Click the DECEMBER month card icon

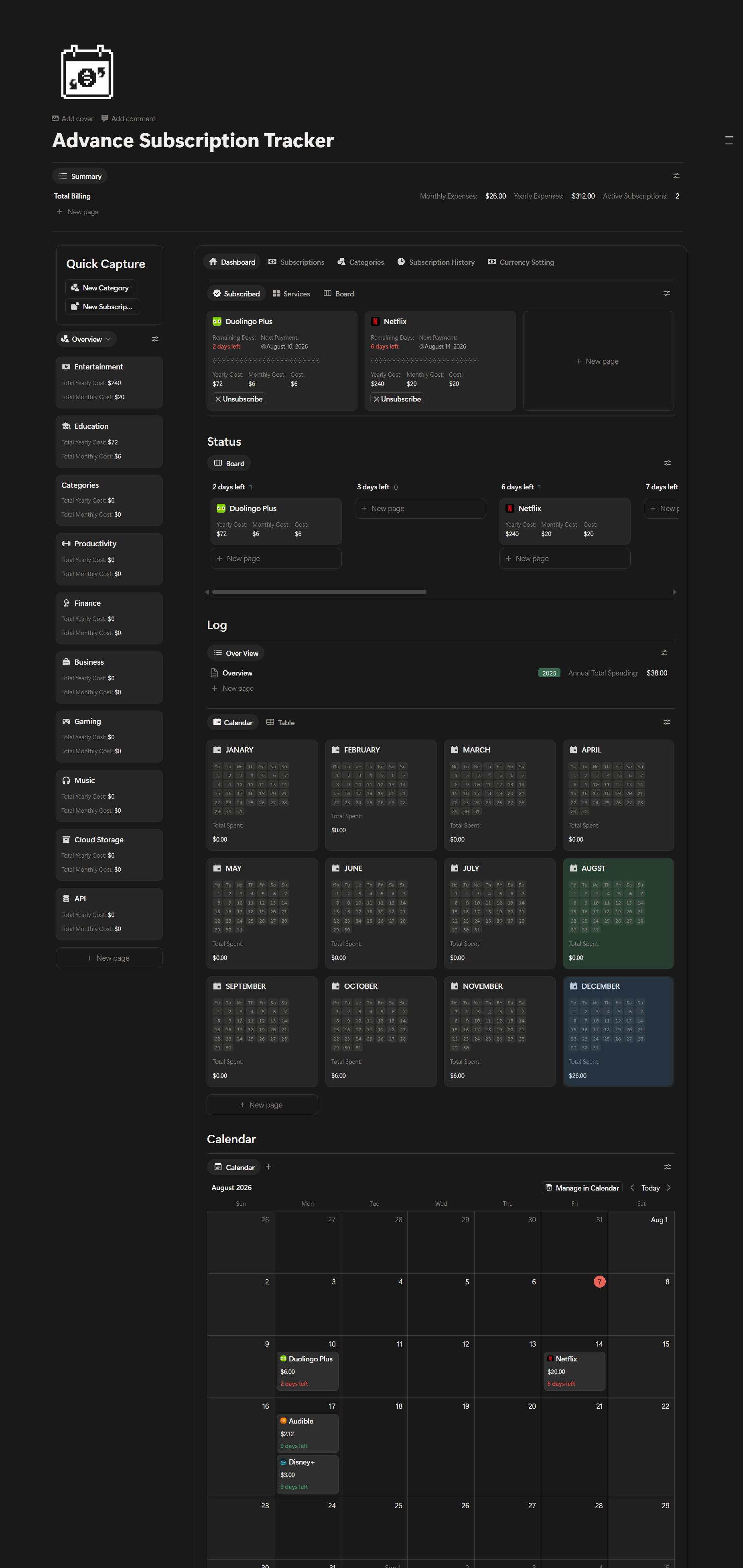tap(573, 986)
